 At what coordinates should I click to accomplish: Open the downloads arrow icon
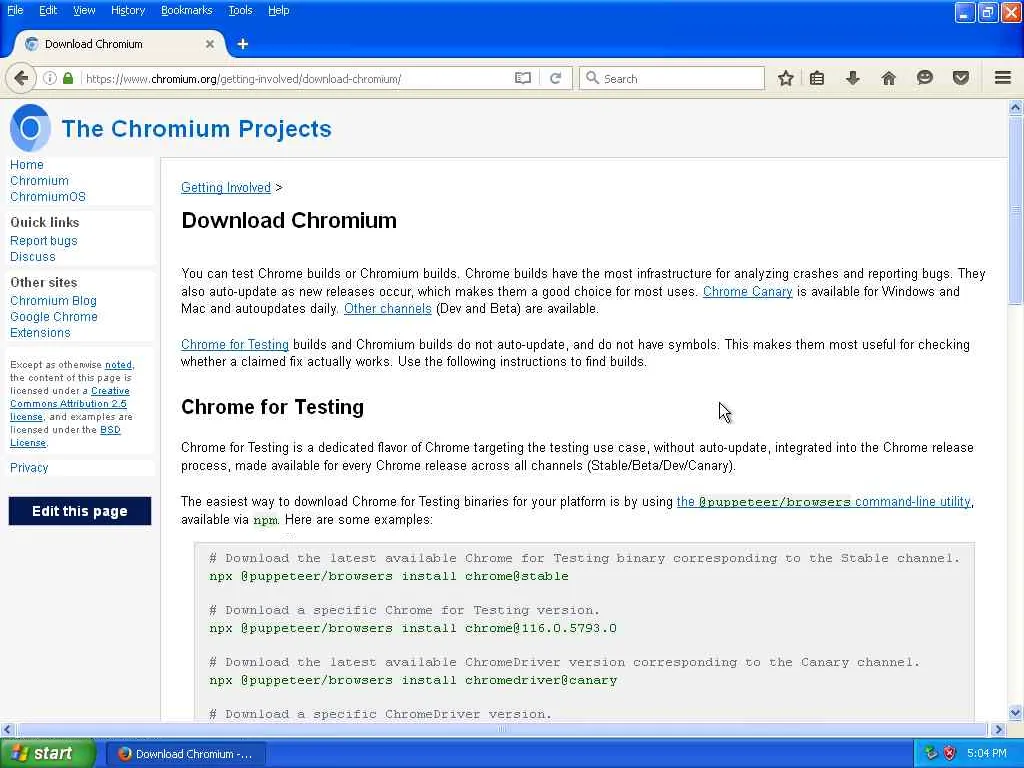pos(852,78)
